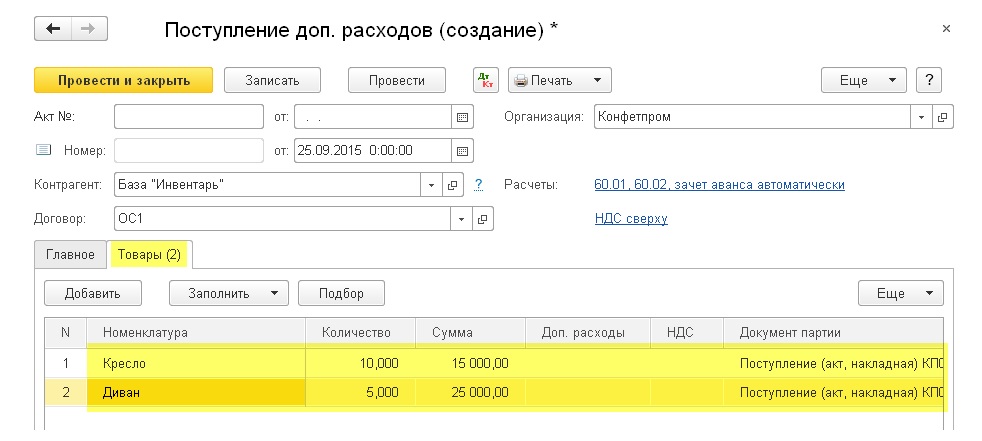
Task: Focus the Номер input field
Action: (x=189, y=150)
